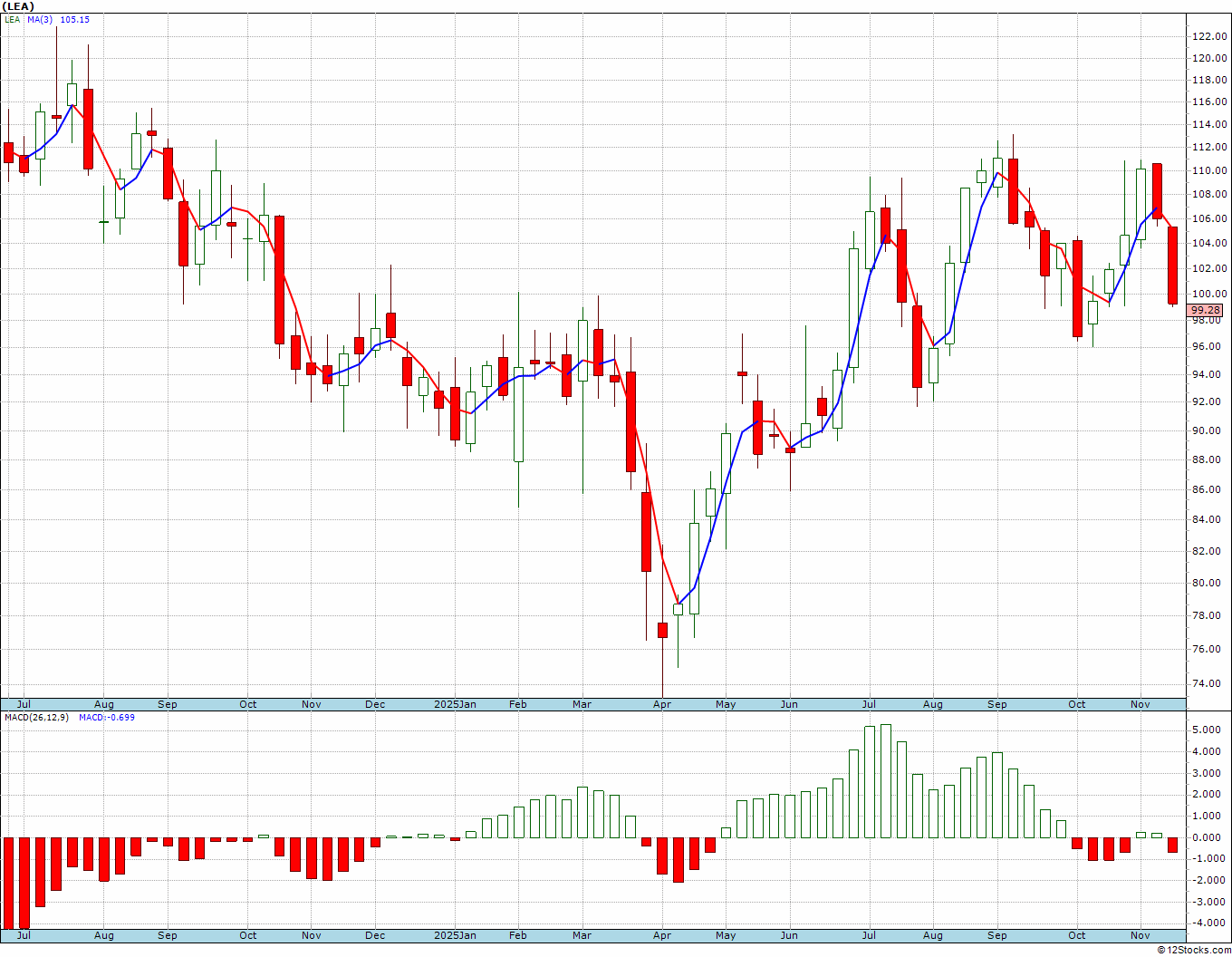Click the 110.00 price axis label

(x=1209, y=170)
